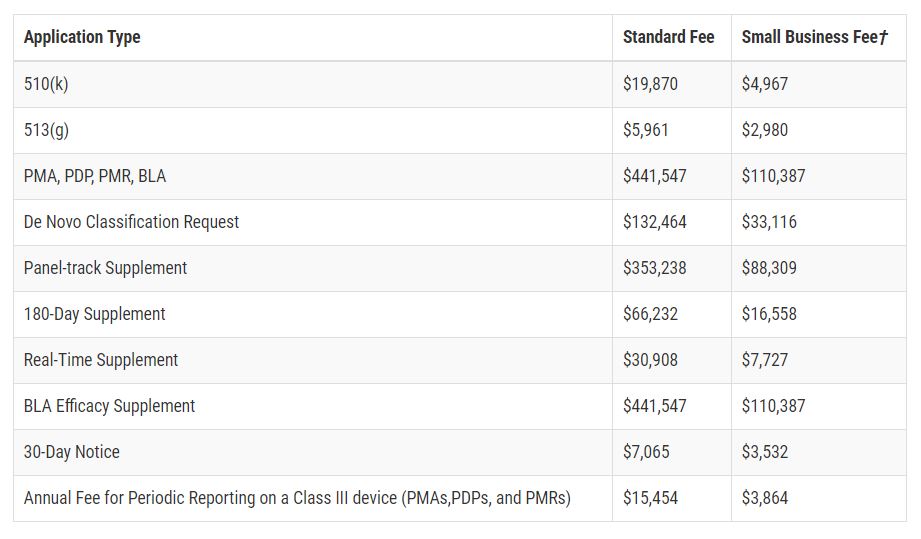This screenshot has width=921, height=539.
Task: Select the $132,464 De Novo standard fee
Action: 654,222
